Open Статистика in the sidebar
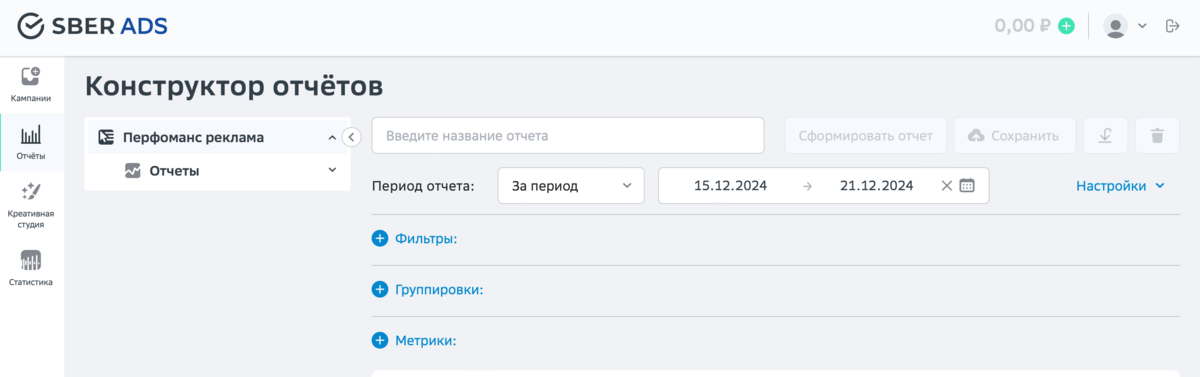 (31, 267)
